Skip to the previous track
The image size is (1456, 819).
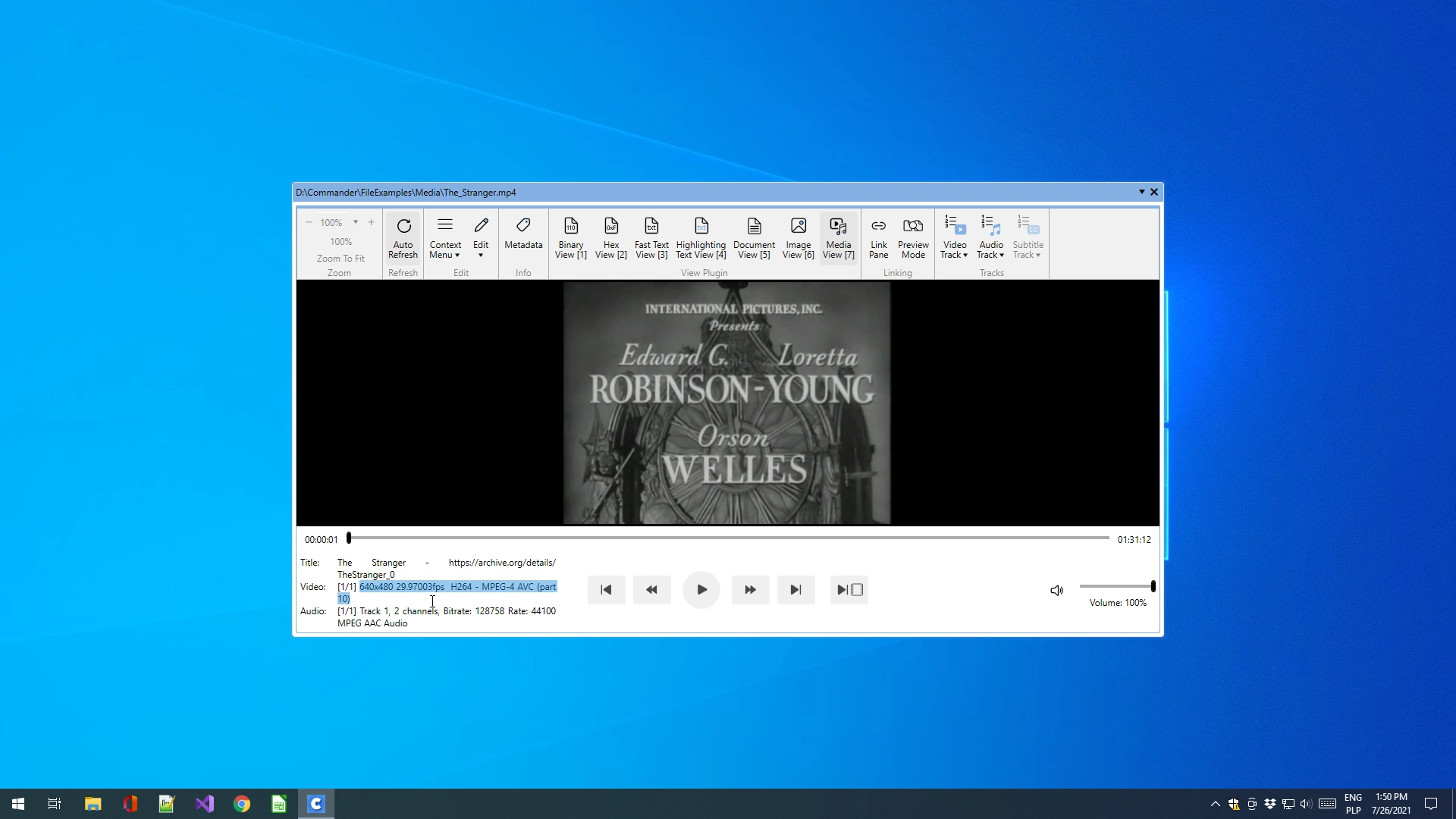coord(606,590)
